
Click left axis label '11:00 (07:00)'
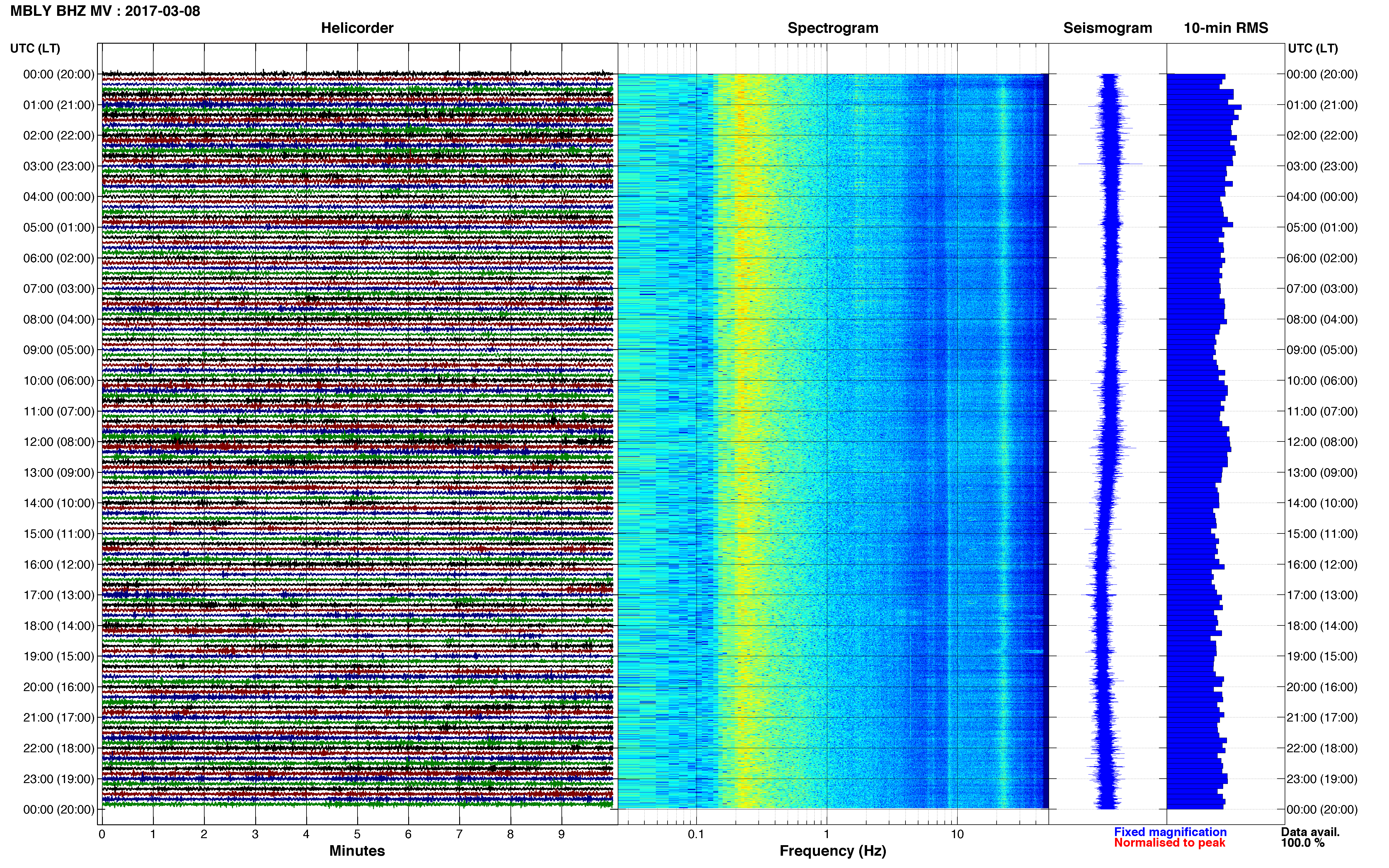tap(59, 412)
